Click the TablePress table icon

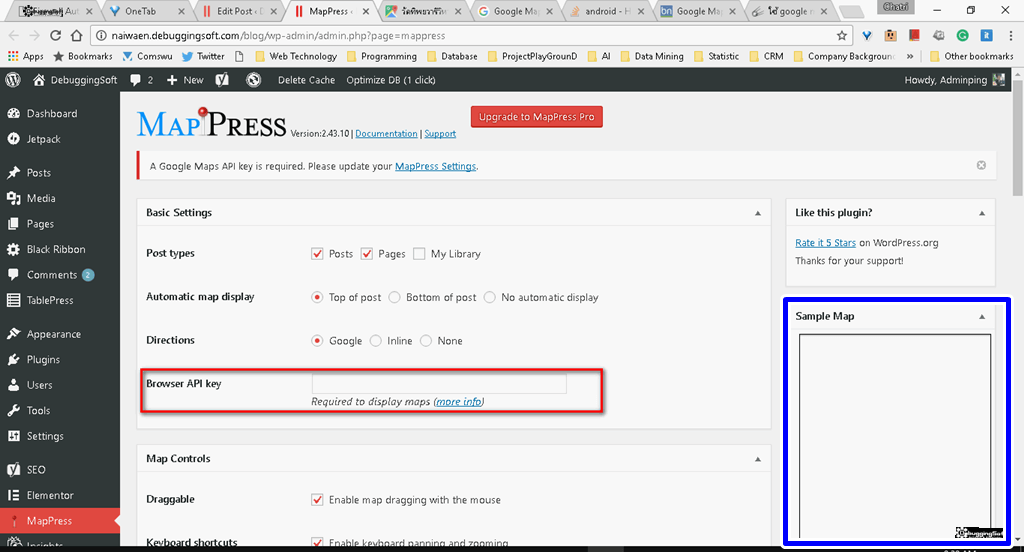pos(13,300)
